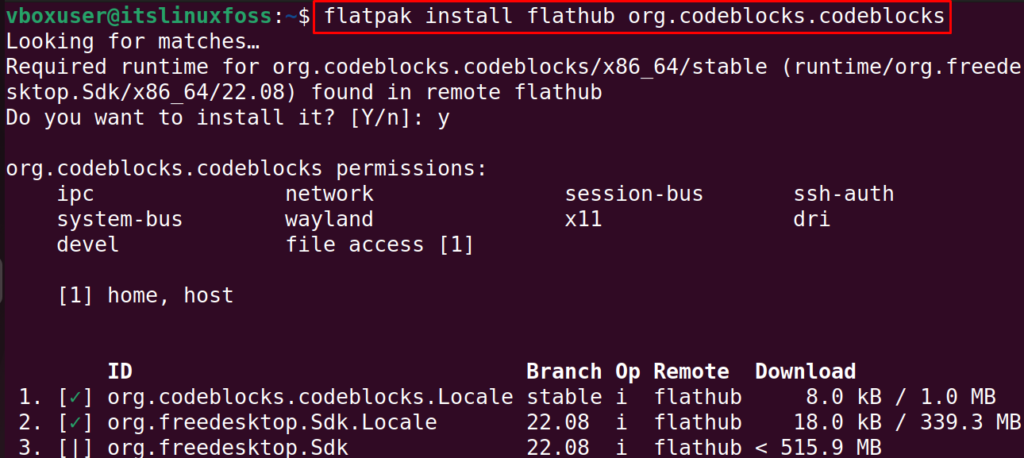Image resolution: width=1024 pixels, height=458 pixels.
Task: Click the Remote column header
Action: (691, 371)
